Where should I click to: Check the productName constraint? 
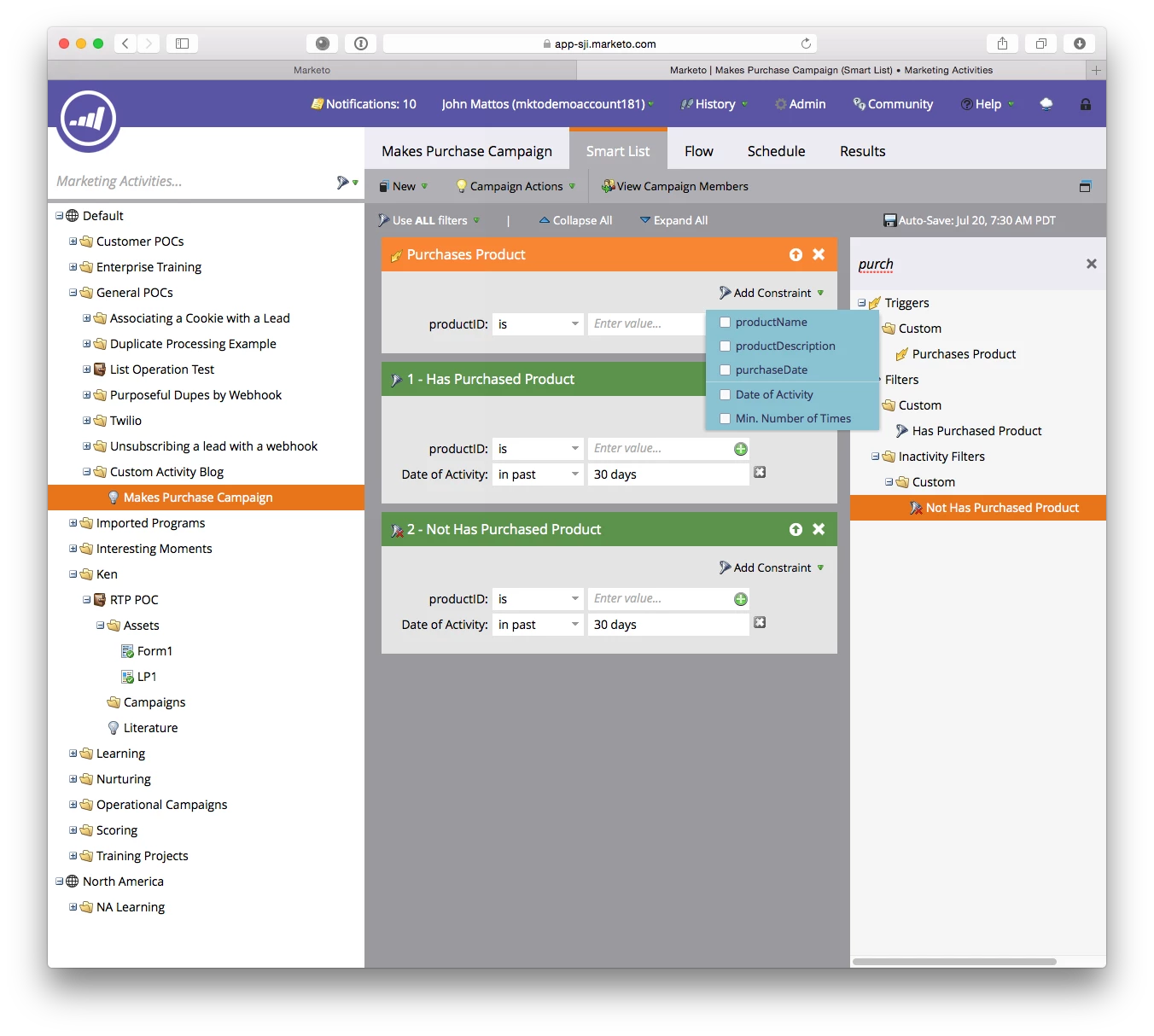pos(725,322)
